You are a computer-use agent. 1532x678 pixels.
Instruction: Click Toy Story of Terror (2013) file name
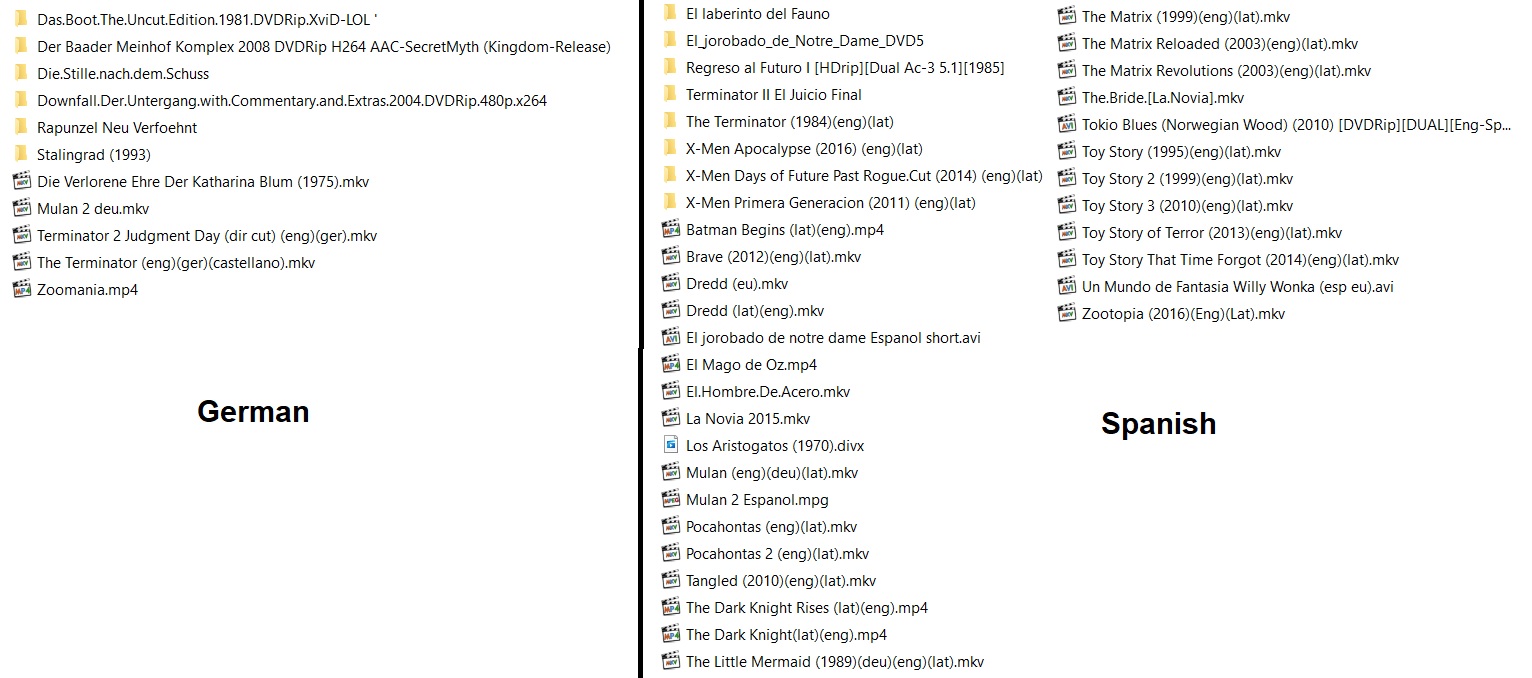(x=1212, y=232)
